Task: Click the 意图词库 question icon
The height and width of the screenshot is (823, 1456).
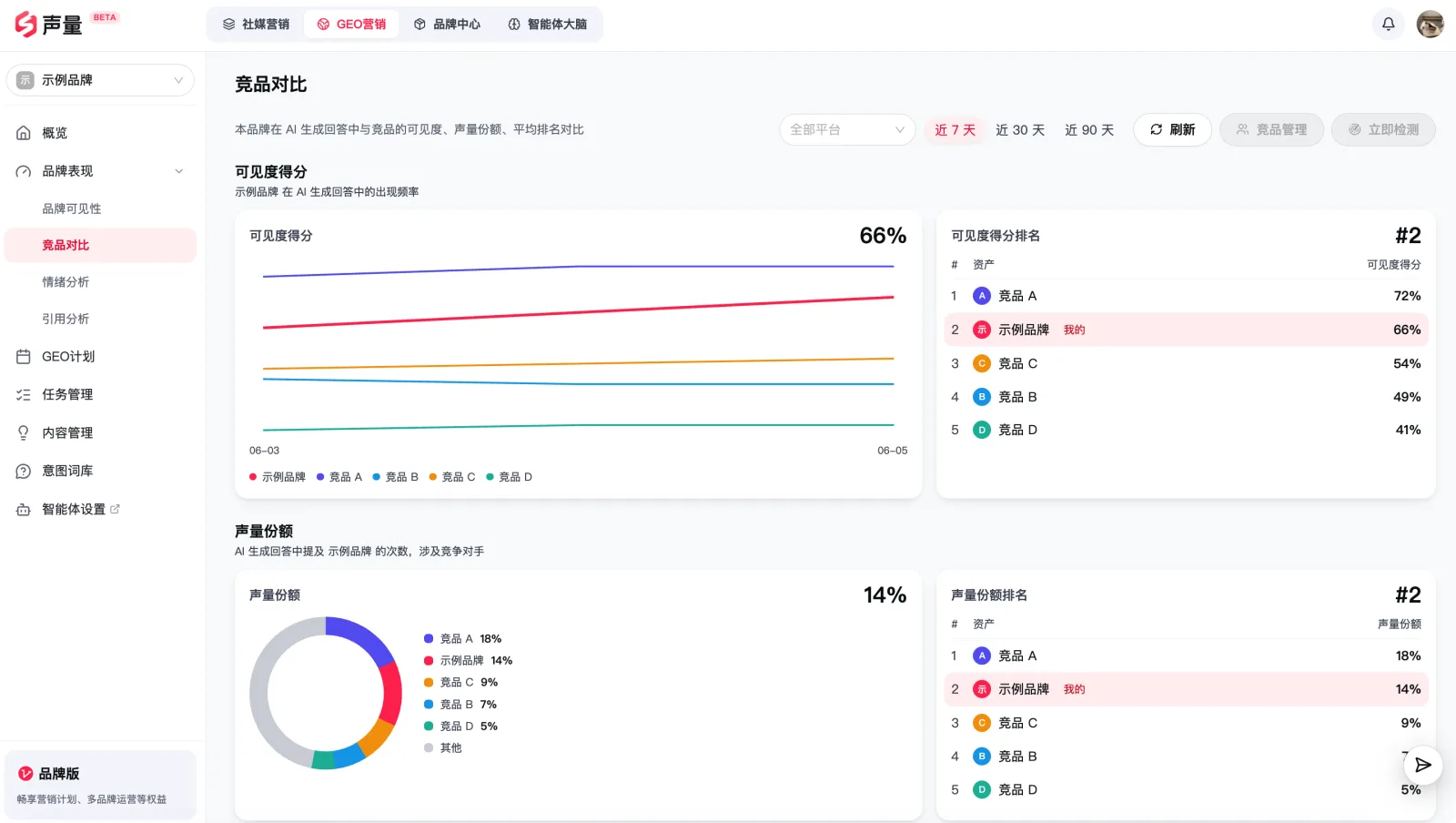Action: pyautogui.click(x=24, y=472)
